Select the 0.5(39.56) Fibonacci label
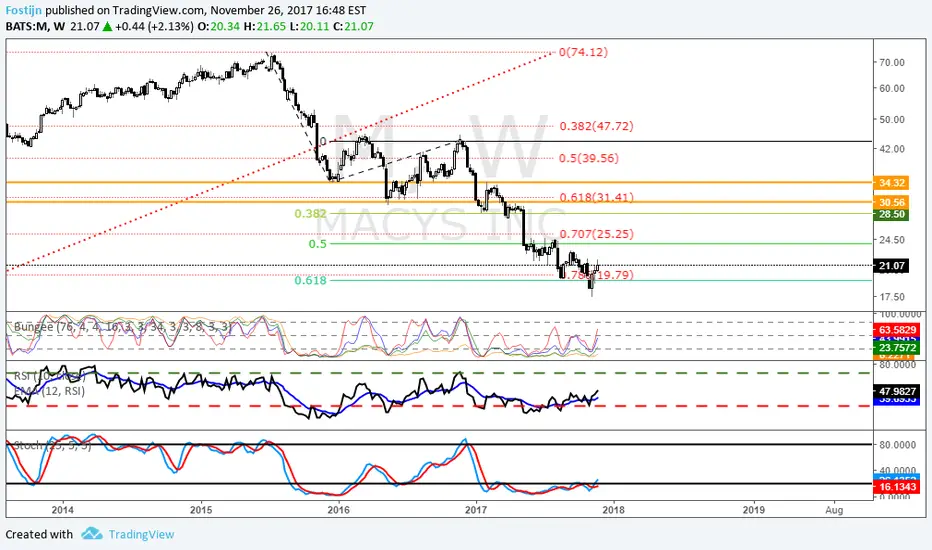 [588, 158]
